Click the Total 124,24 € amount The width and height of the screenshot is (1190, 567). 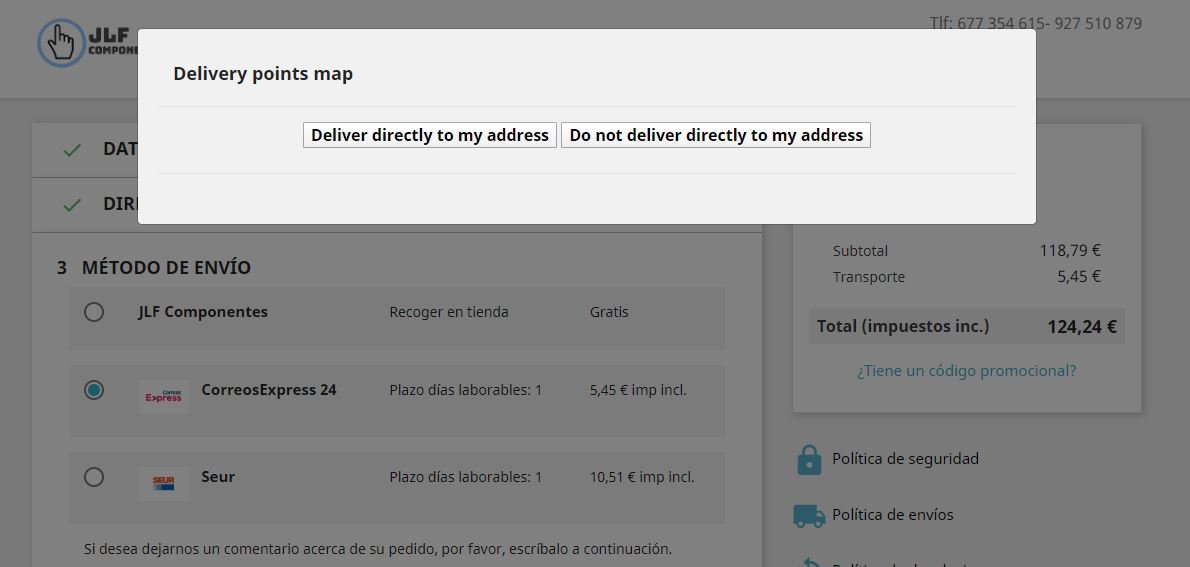click(x=1081, y=327)
